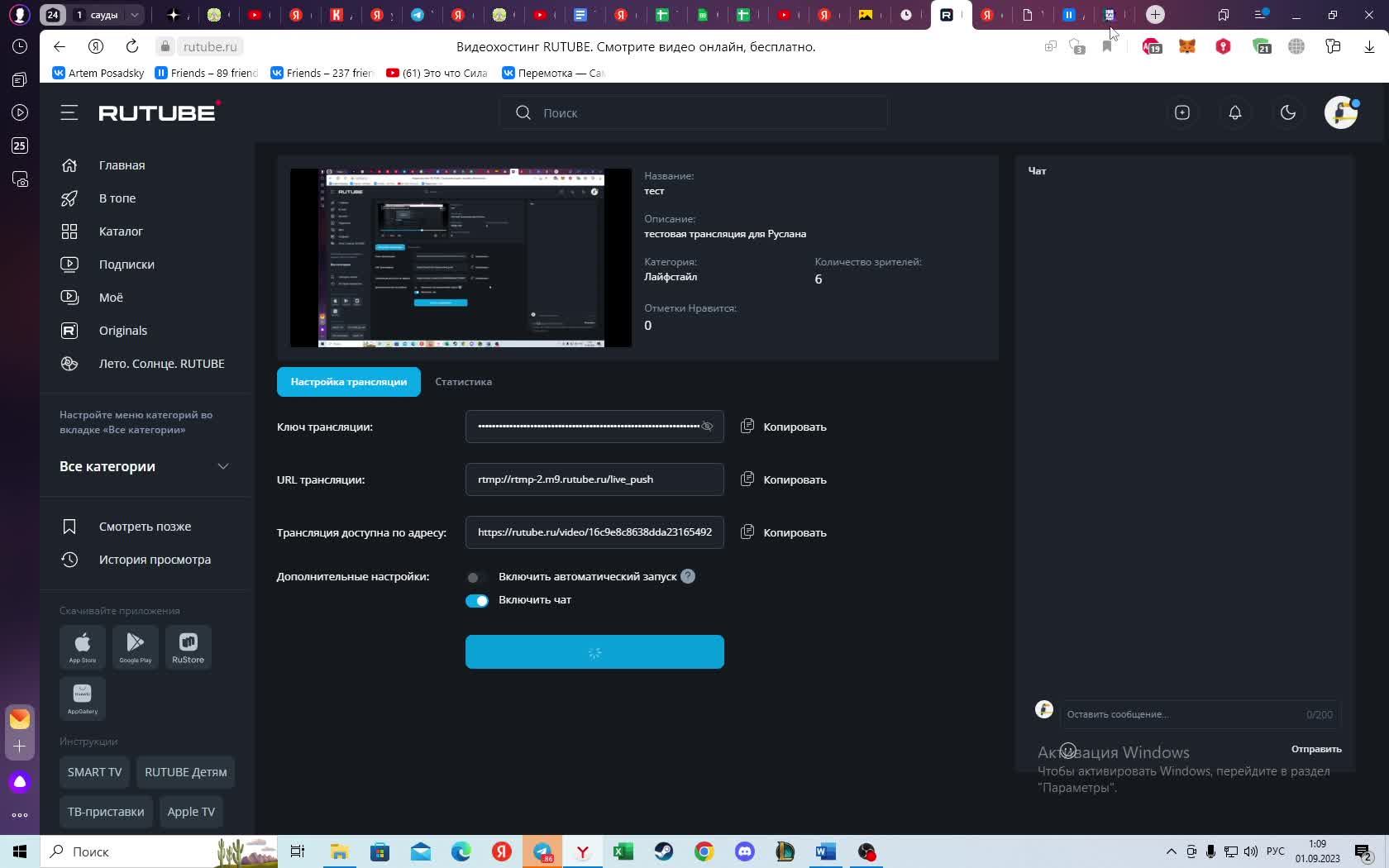Click the AppGallery download icon
The image size is (1389, 868).
tap(83, 698)
